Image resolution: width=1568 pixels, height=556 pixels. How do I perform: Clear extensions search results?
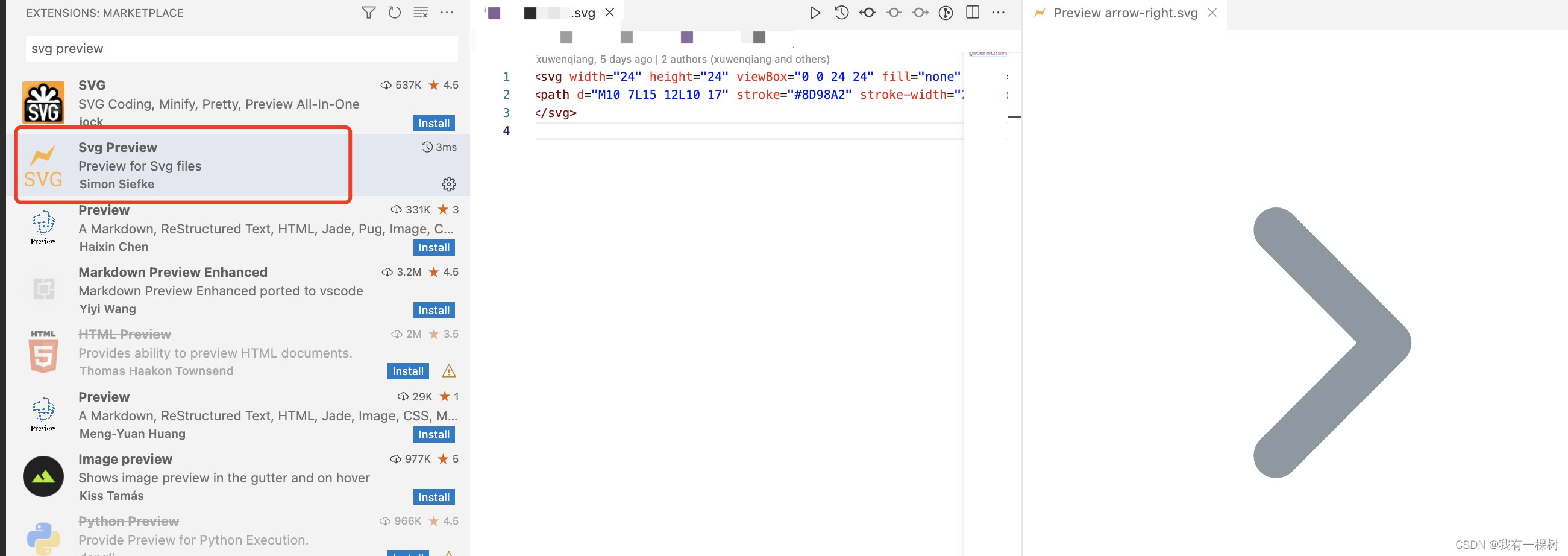coord(421,13)
